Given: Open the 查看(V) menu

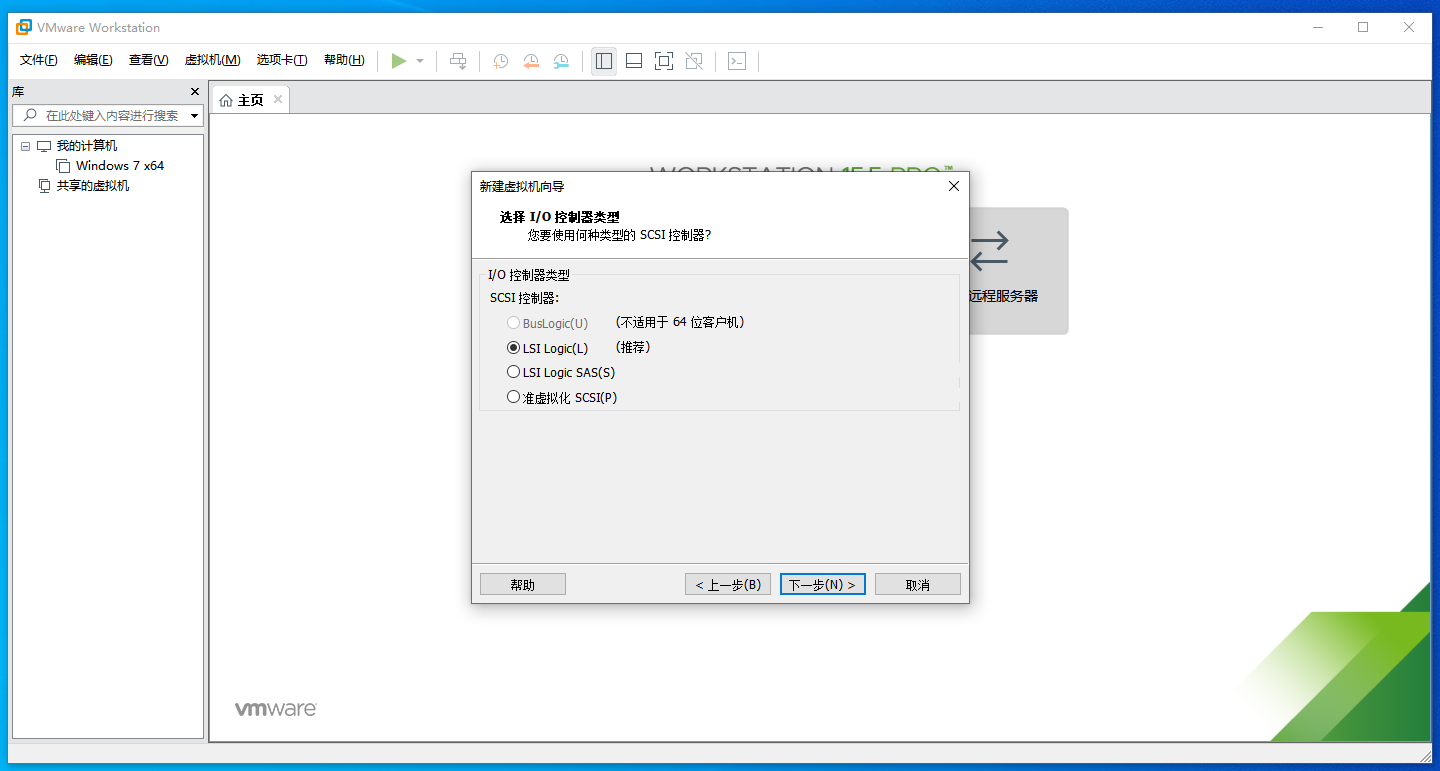Looking at the screenshot, I should [x=148, y=60].
